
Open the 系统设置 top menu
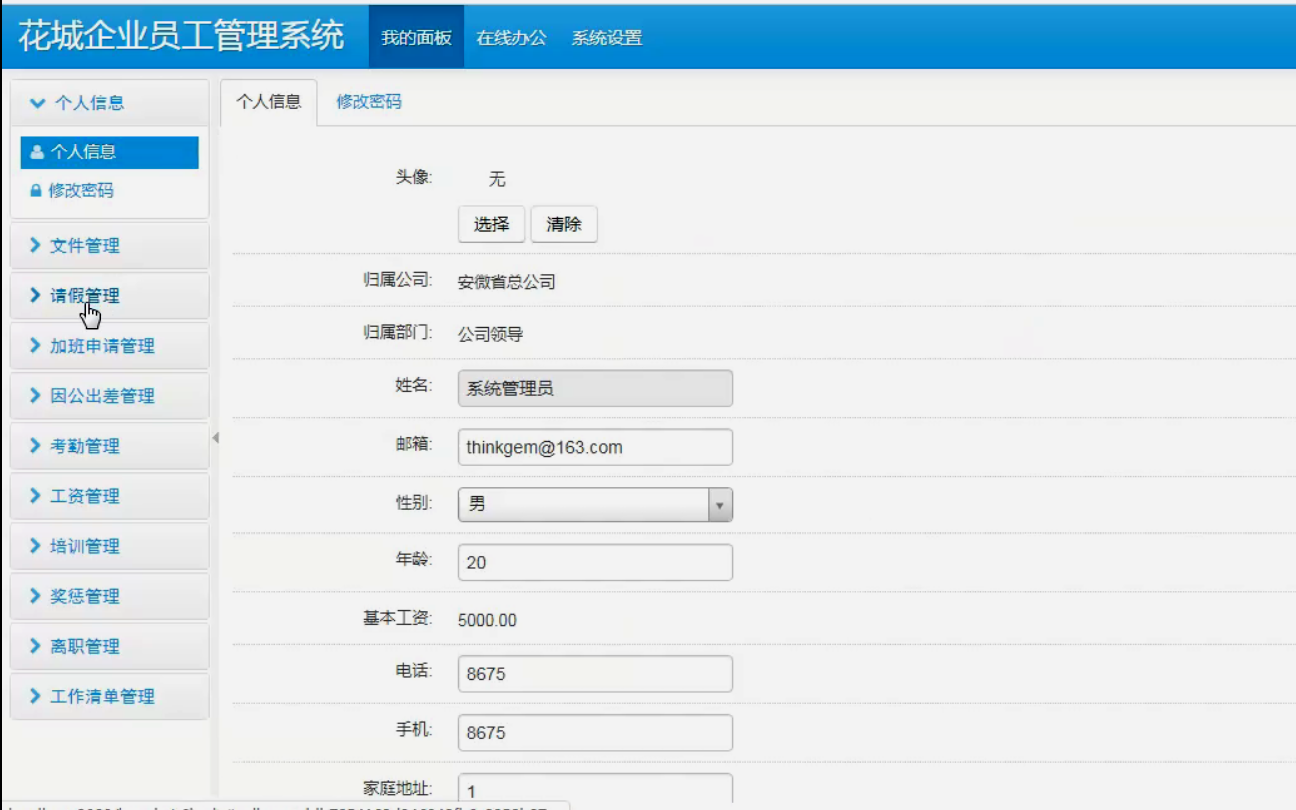click(x=607, y=38)
